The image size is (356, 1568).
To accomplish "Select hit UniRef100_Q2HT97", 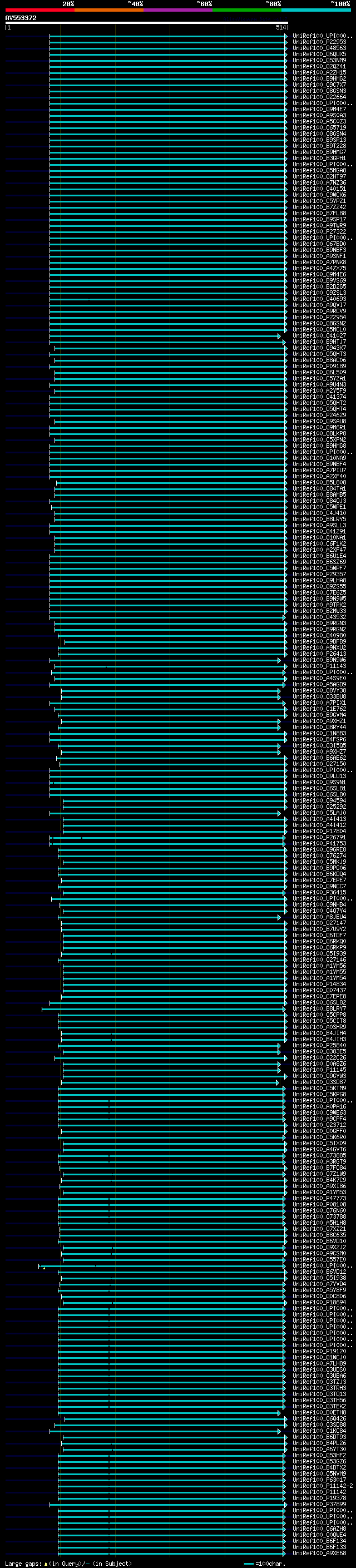I will pos(319,176).
